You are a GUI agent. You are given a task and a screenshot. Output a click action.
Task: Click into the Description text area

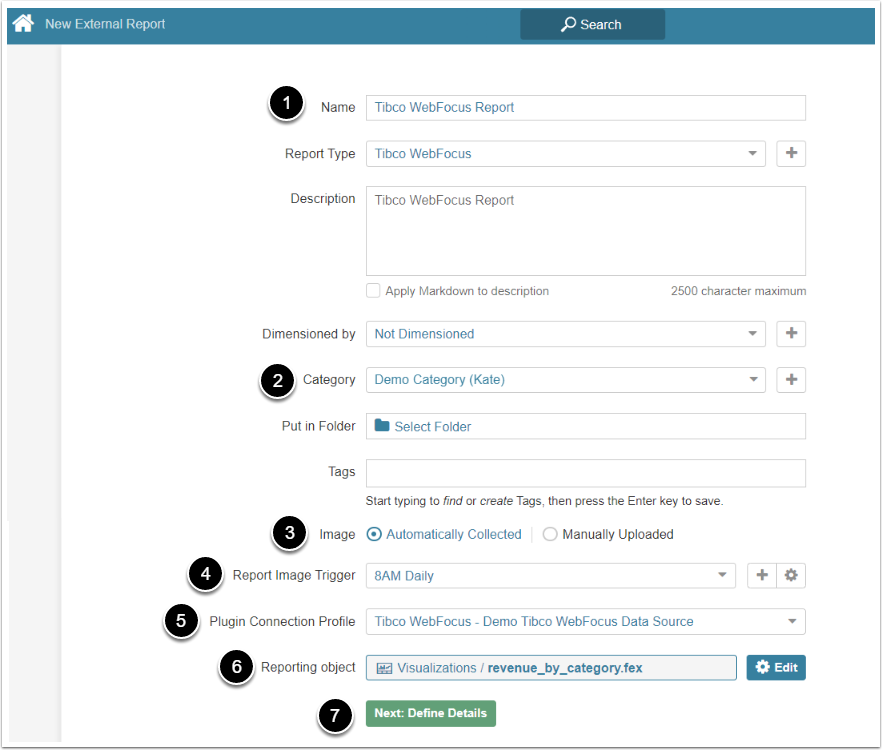[x=586, y=231]
